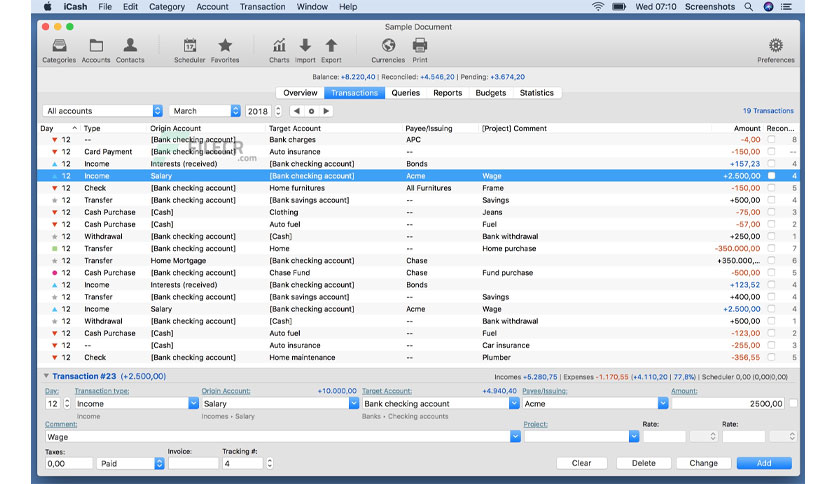Image resolution: width=836 pixels, height=484 pixels.
Task: Click the blue Add button
Action: [x=764, y=463]
